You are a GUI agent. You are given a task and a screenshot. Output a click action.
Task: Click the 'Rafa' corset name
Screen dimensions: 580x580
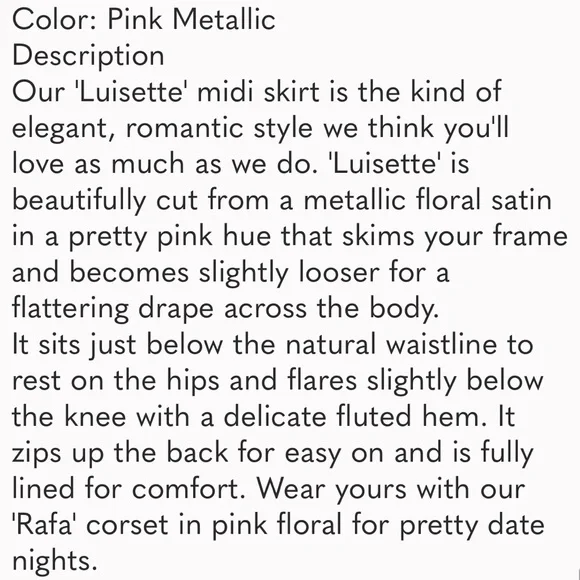43,525
